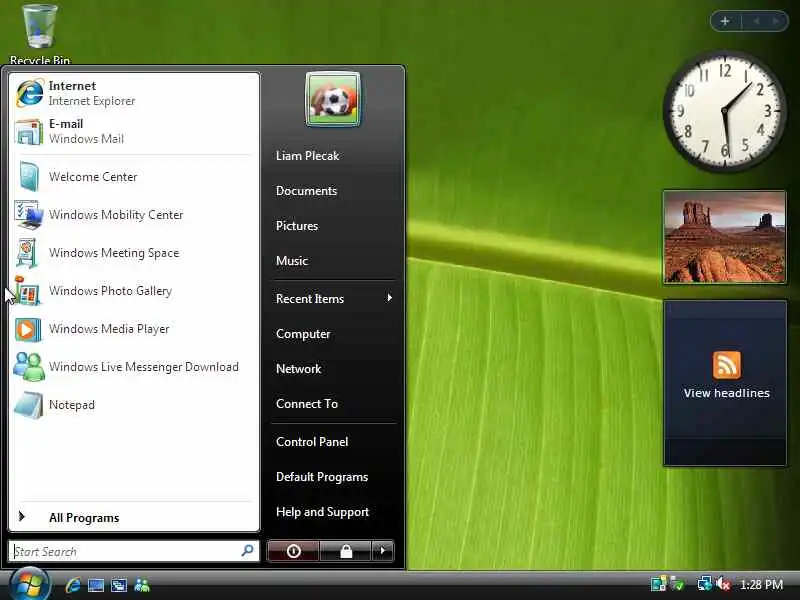800x600 pixels.
Task: Launch Notepad
Action: pyautogui.click(x=134, y=405)
